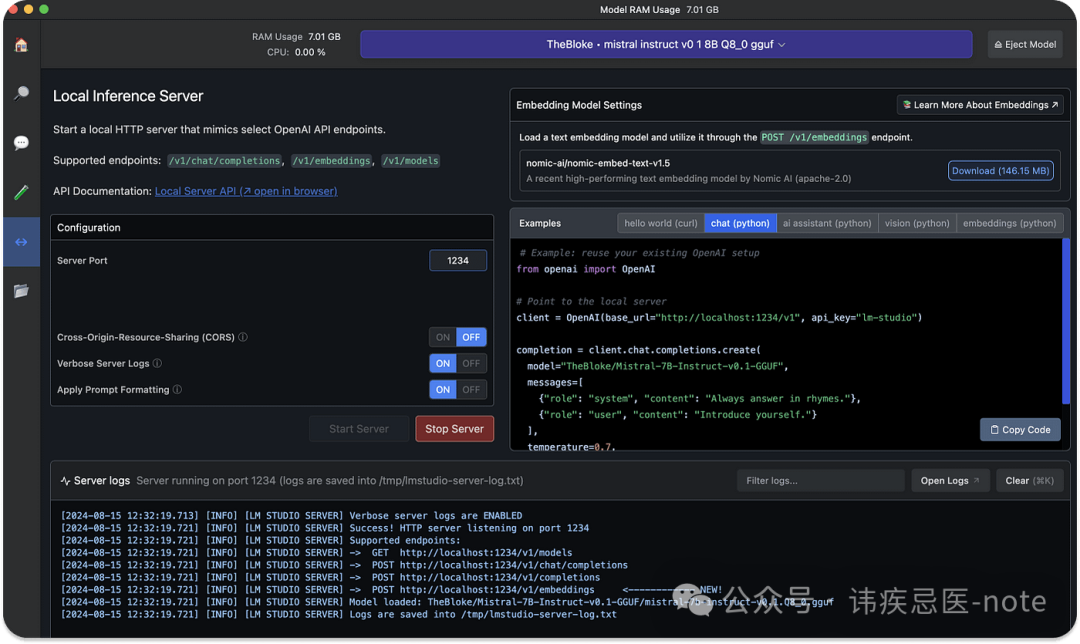
Task: Open the AI Chat bubble sidebar icon
Action: 21,143
